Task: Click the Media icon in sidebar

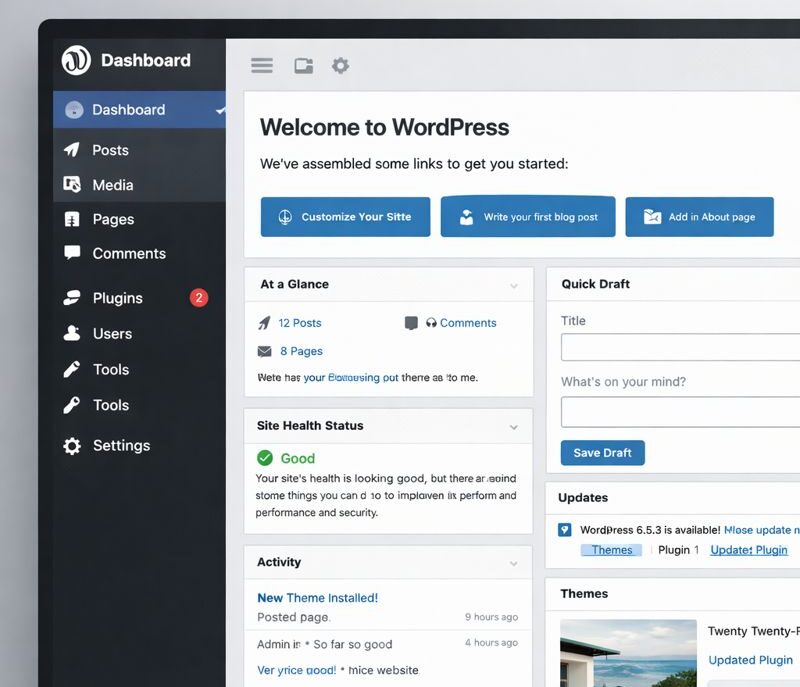Action: pyautogui.click(x=72, y=185)
